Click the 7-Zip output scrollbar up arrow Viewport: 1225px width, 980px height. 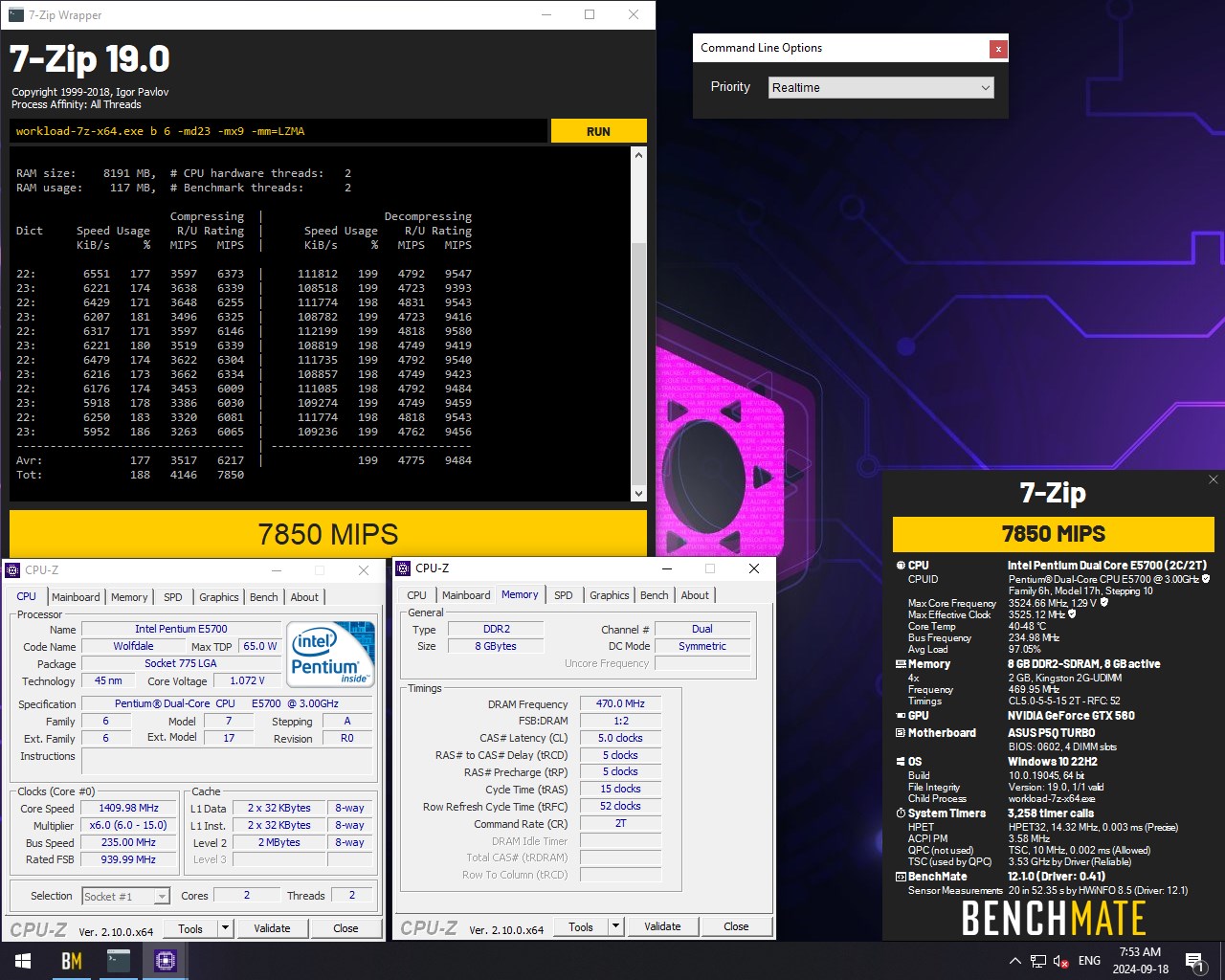(x=639, y=156)
